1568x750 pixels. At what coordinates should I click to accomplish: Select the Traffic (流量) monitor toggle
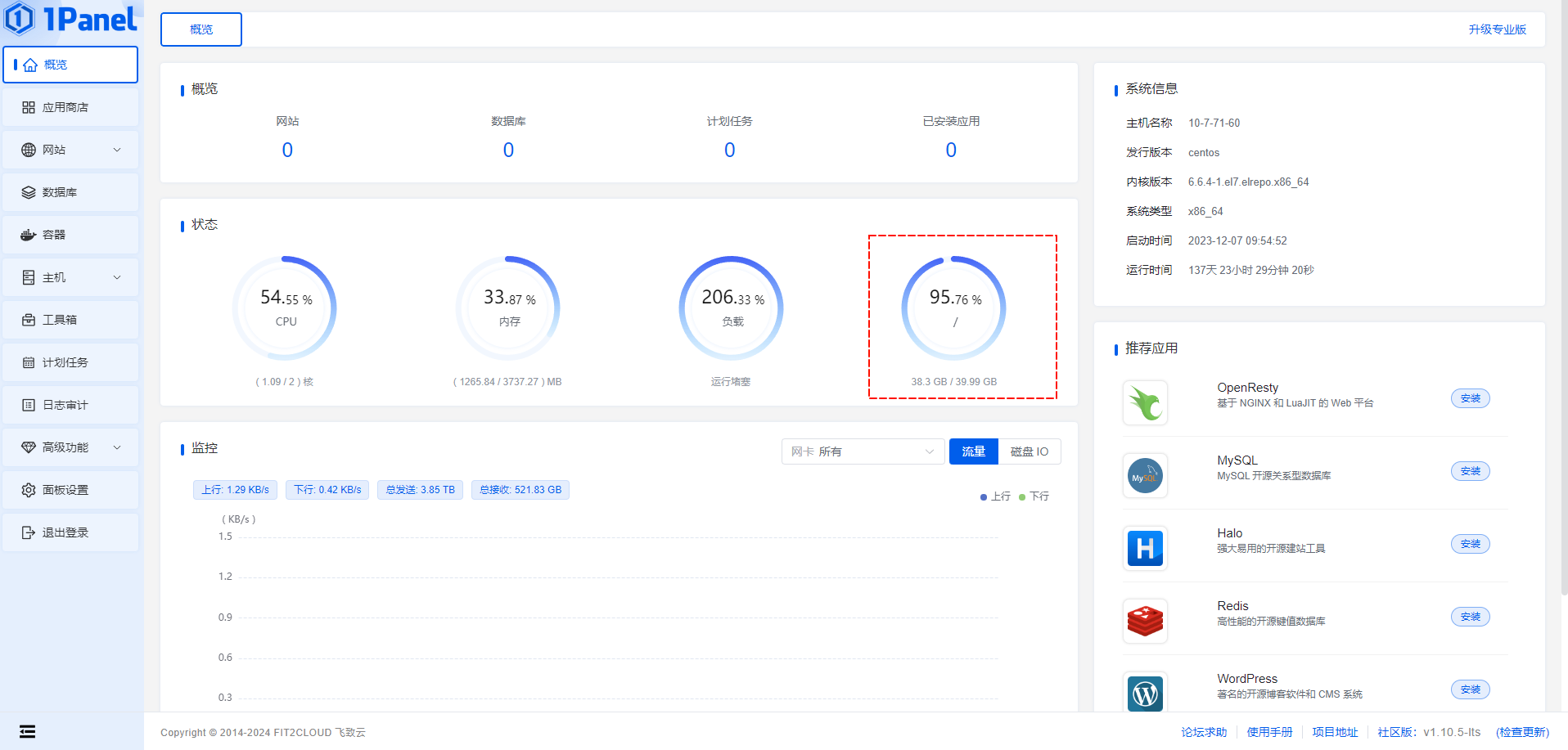pyautogui.click(x=973, y=451)
